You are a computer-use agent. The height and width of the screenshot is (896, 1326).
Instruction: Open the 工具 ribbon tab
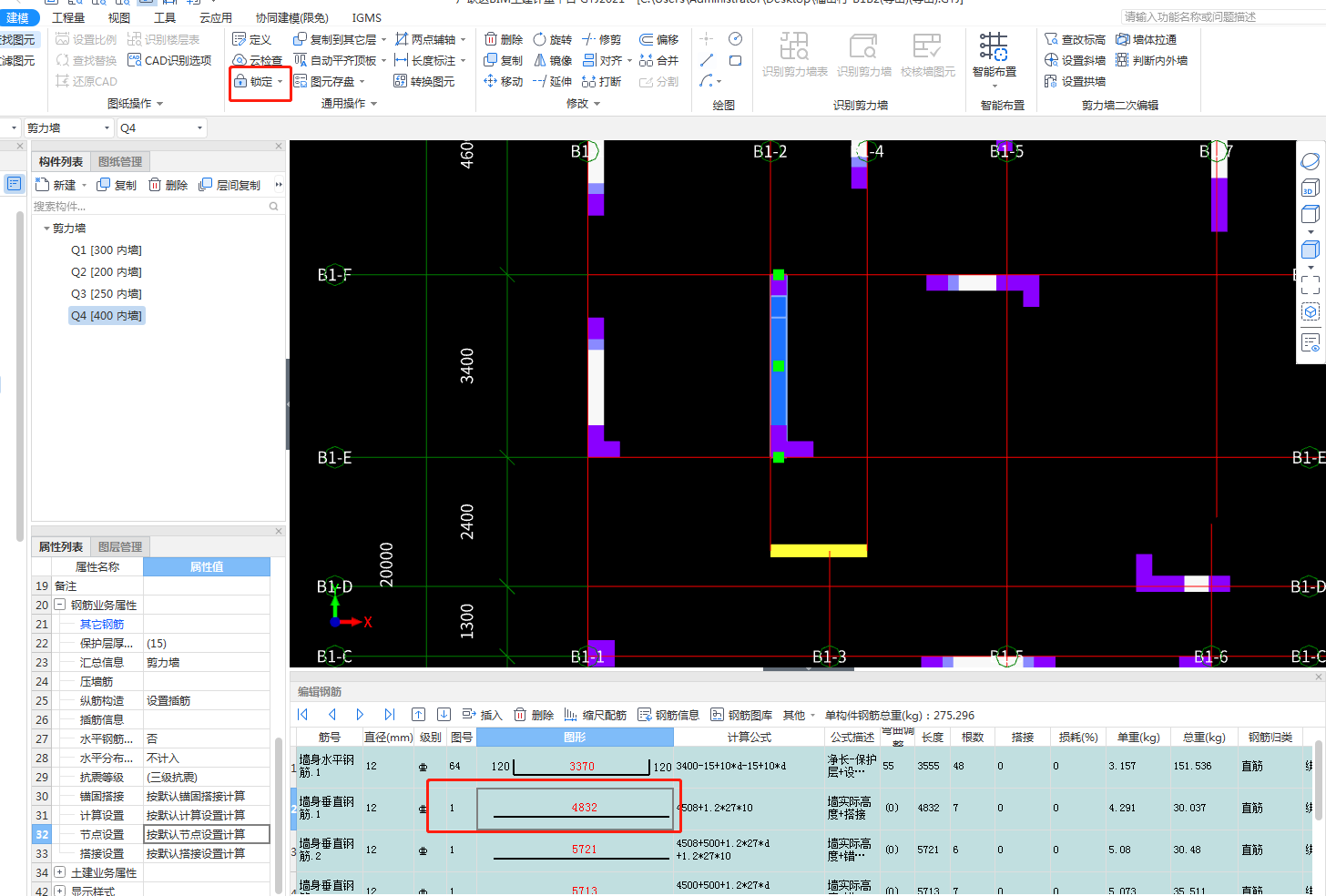165,17
